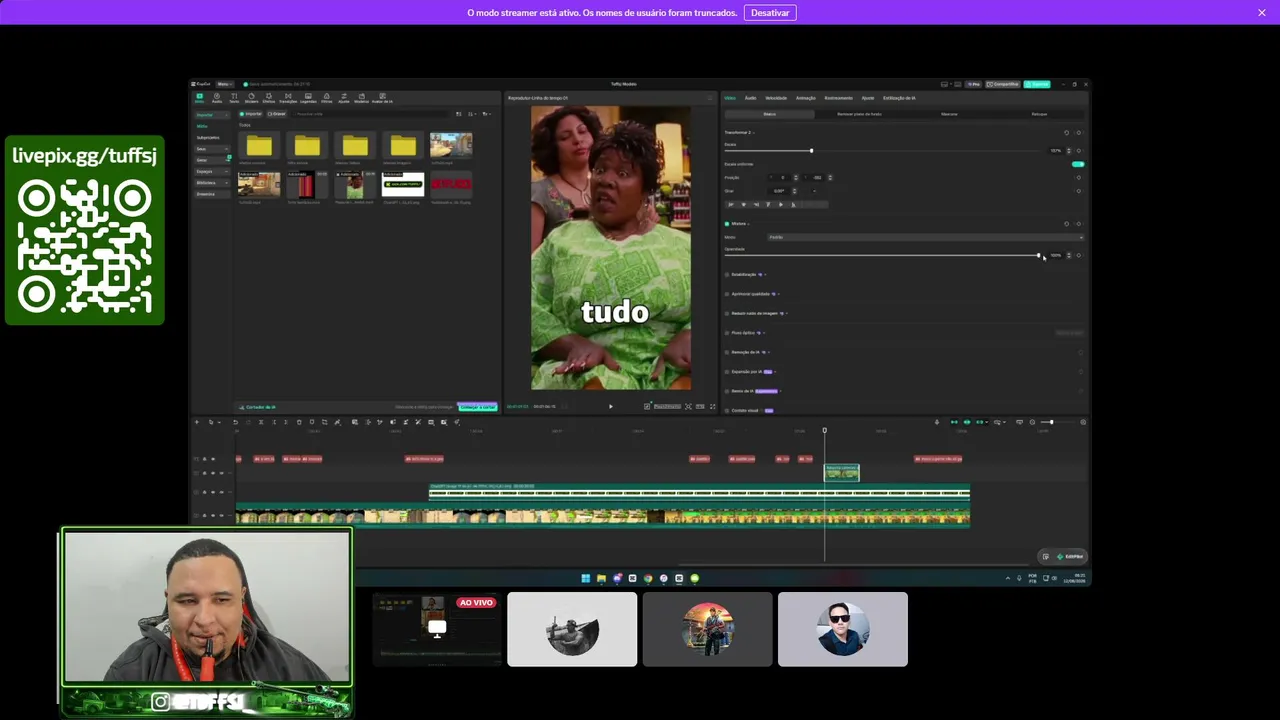The image size is (1280, 720).
Task: Click the Exportar button
Action: point(1038,84)
